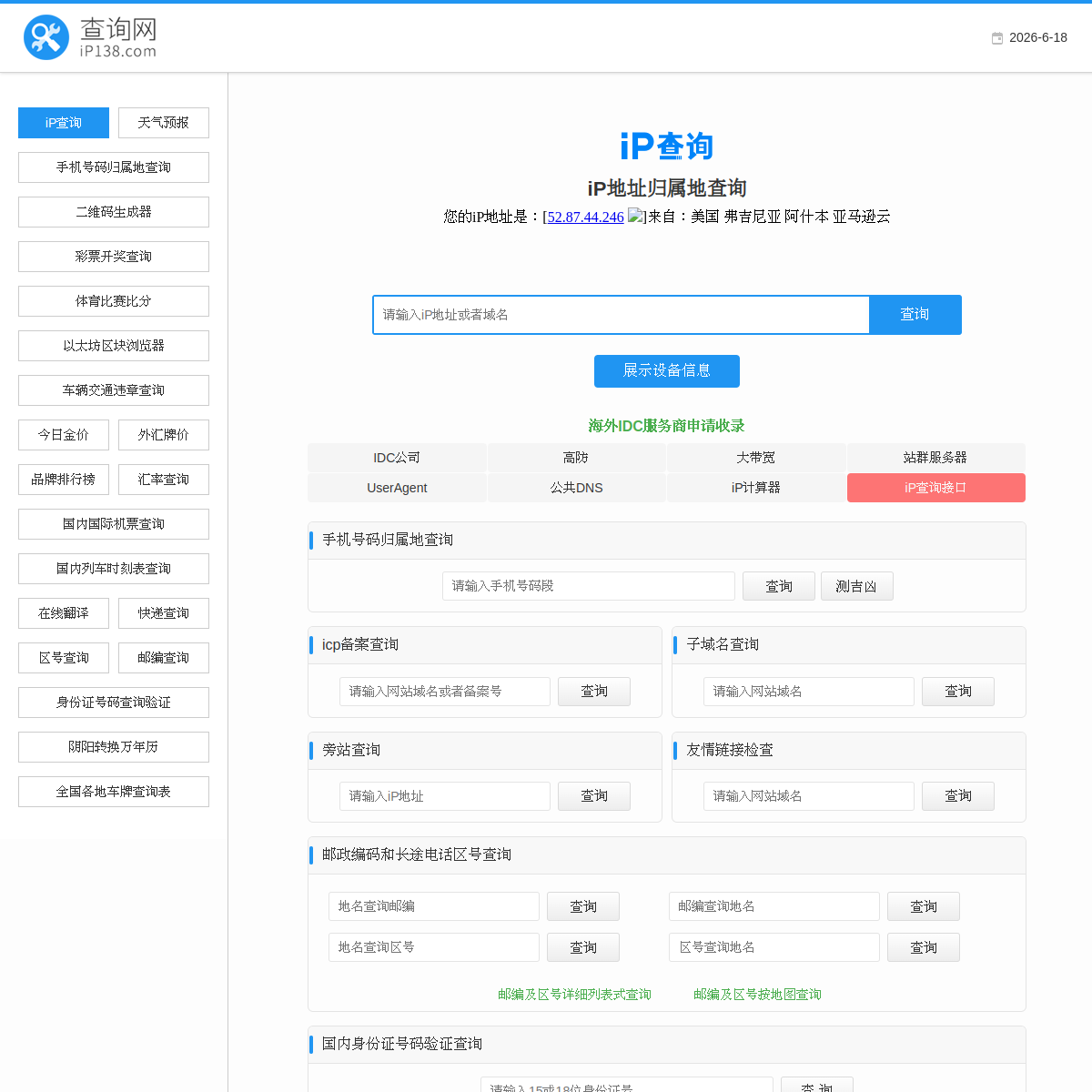Go to 以太坊区块浏览器 page

click(x=114, y=346)
